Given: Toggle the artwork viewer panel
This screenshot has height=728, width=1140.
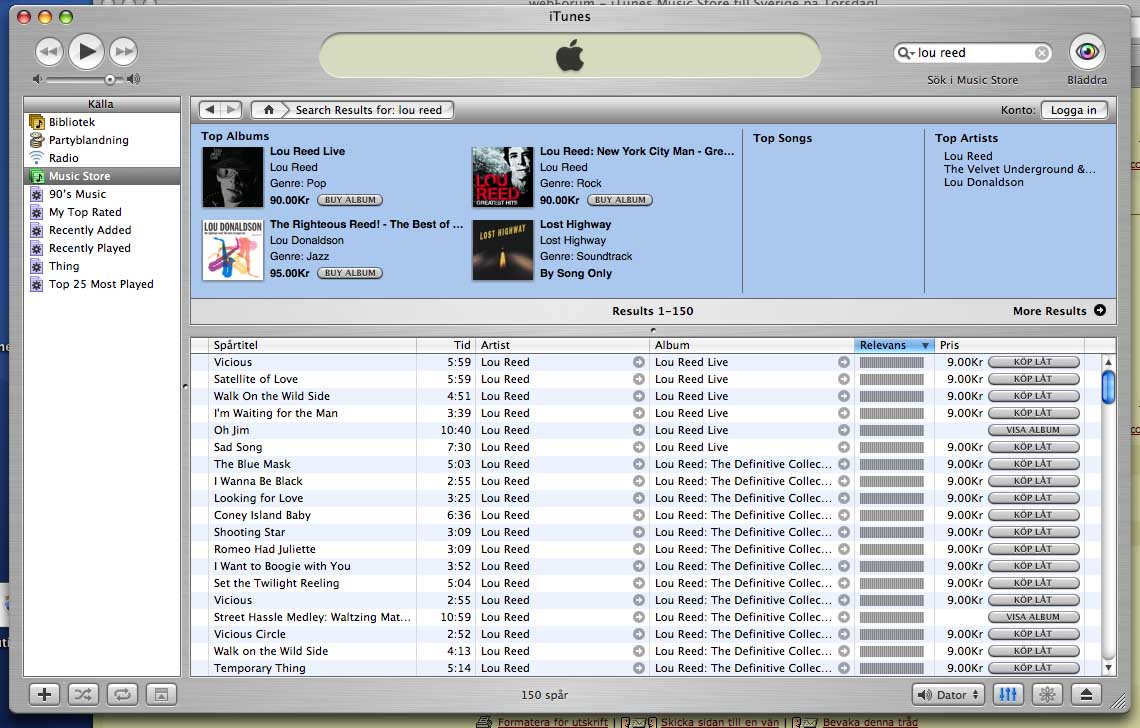Looking at the screenshot, I should click(x=161, y=695).
